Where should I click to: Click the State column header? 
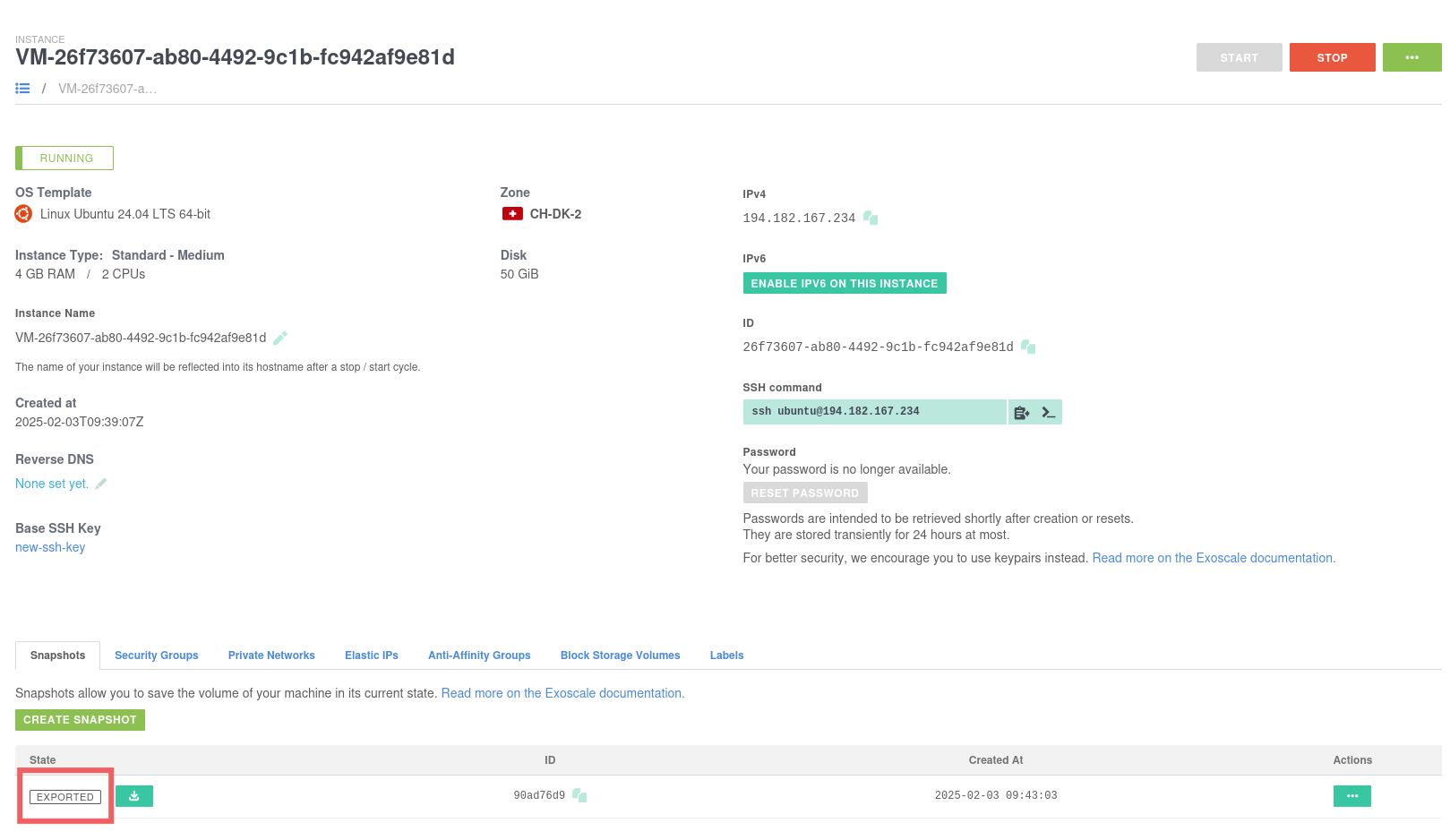pyautogui.click(x=42, y=760)
